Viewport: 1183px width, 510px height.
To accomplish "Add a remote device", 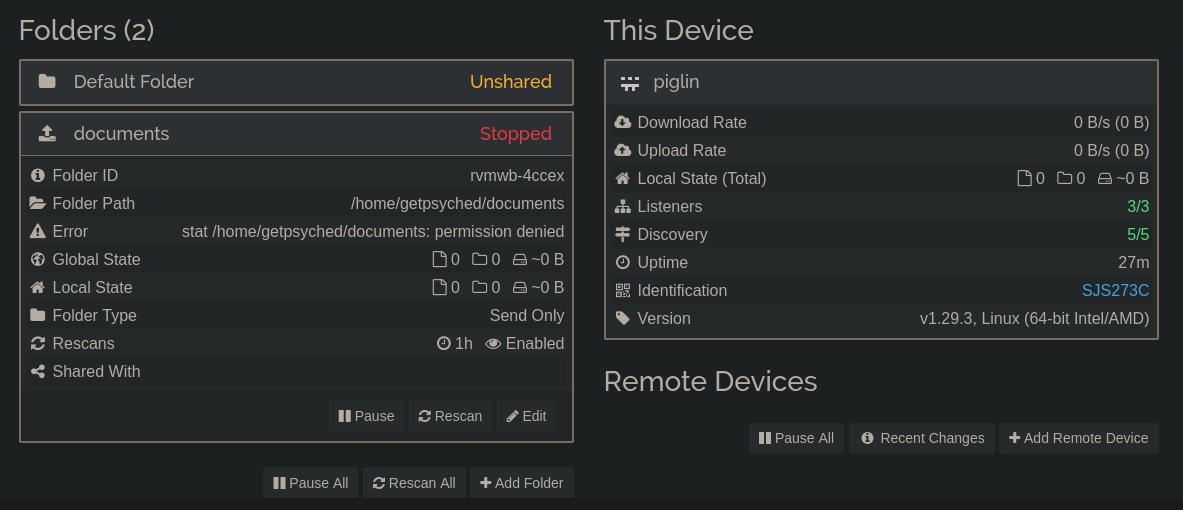I will [1079, 438].
